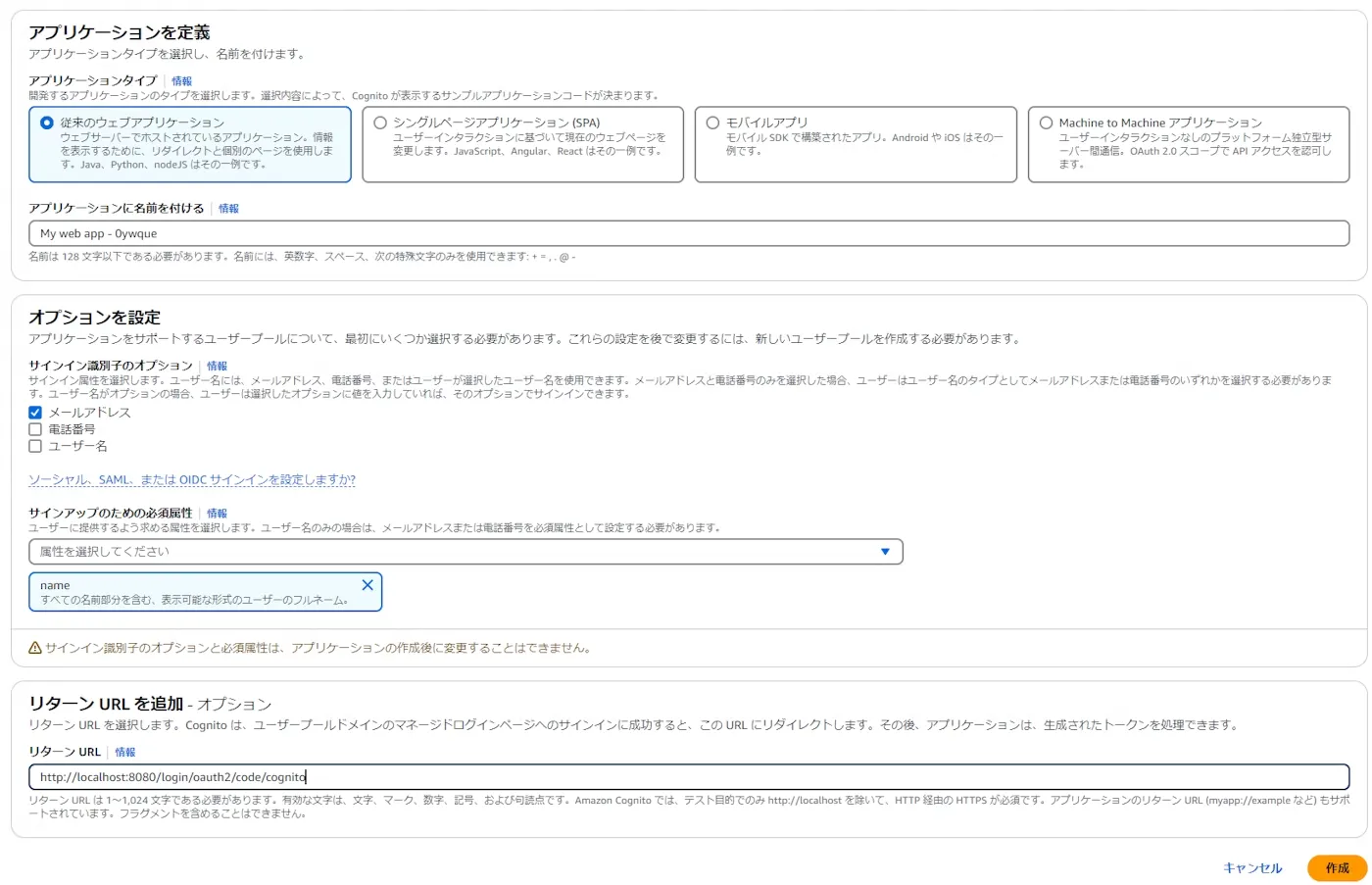This screenshot has height=885, width=1372.
Task: Click the dropdown arrow for required attributes
Action: coord(885,552)
